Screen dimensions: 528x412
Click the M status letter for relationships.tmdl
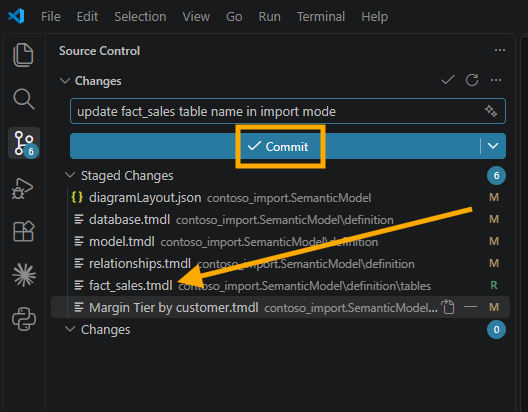pos(494,263)
